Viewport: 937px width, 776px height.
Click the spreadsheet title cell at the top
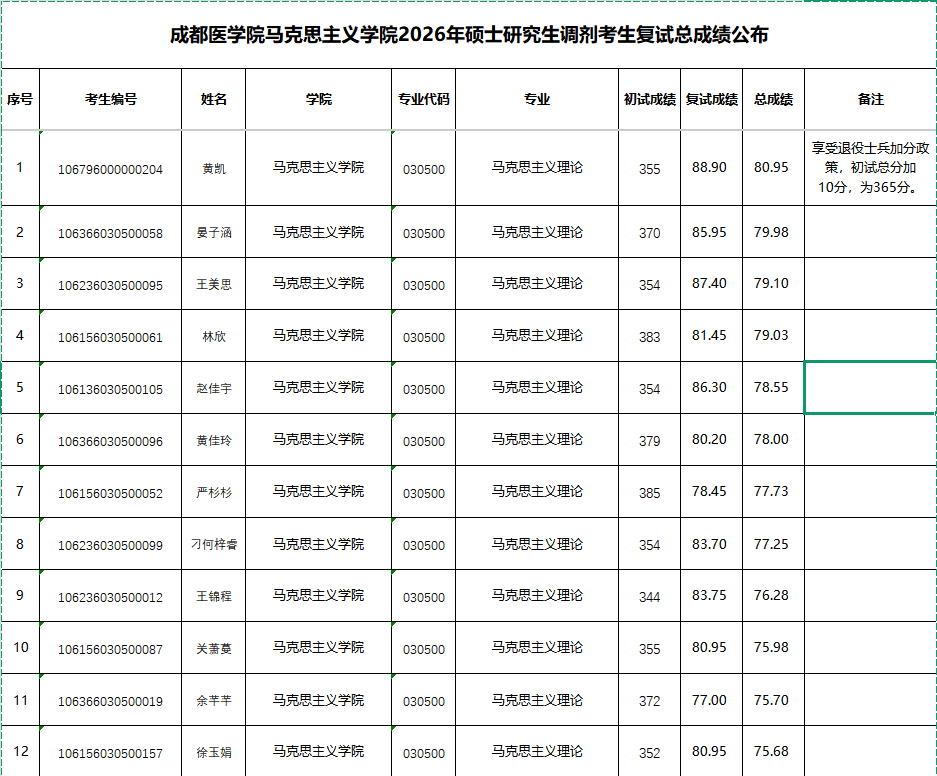click(469, 35)
